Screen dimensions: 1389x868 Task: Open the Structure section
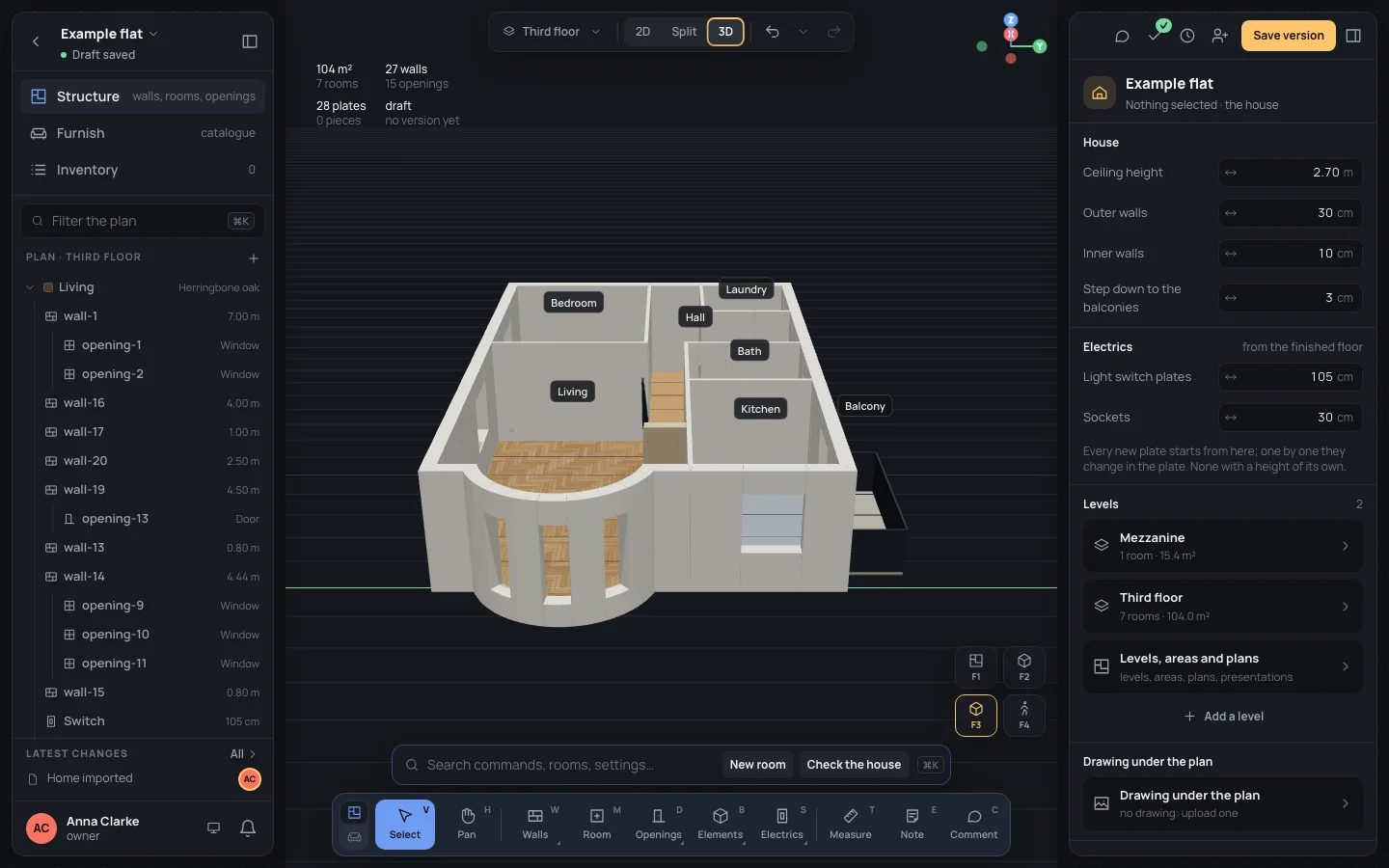pos(143,96)
